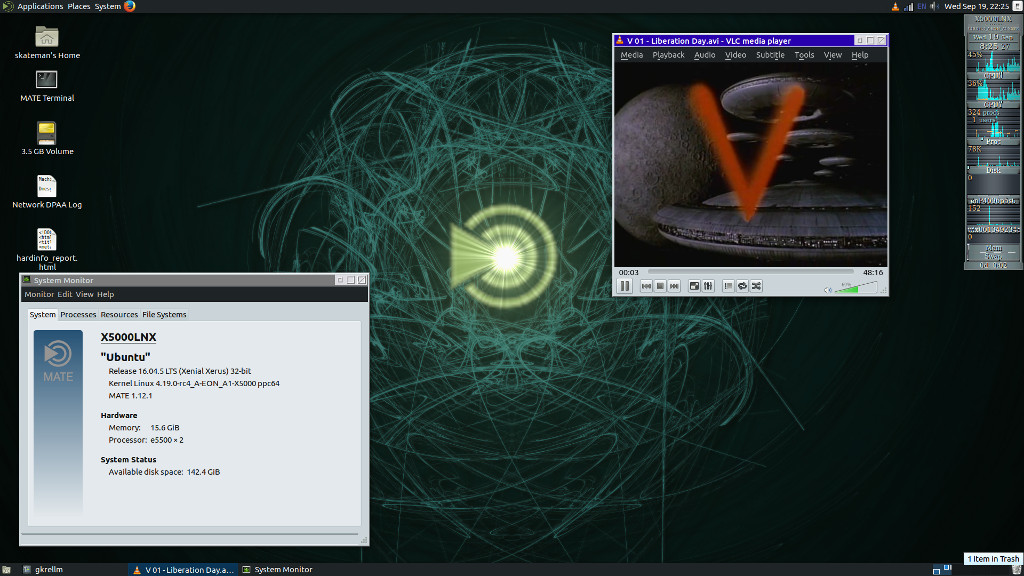Screen dimensions: 1024x576
Task: Open the panel volume control icon
Action: point(935,7)
